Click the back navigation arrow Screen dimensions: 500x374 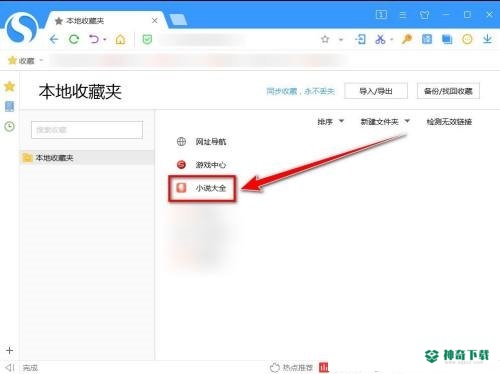[54, 39]
